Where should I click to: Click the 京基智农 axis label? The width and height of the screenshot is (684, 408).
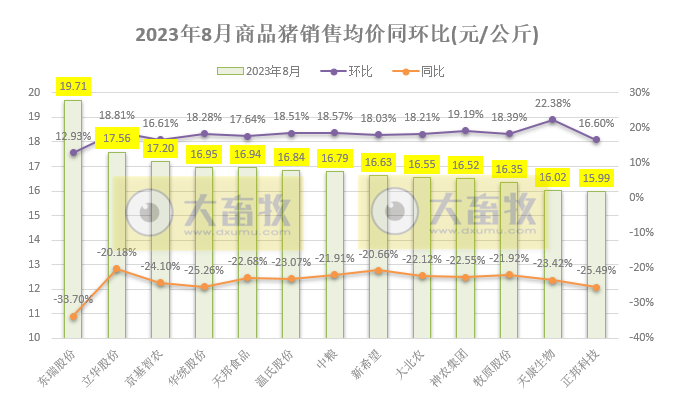(144, 368)
